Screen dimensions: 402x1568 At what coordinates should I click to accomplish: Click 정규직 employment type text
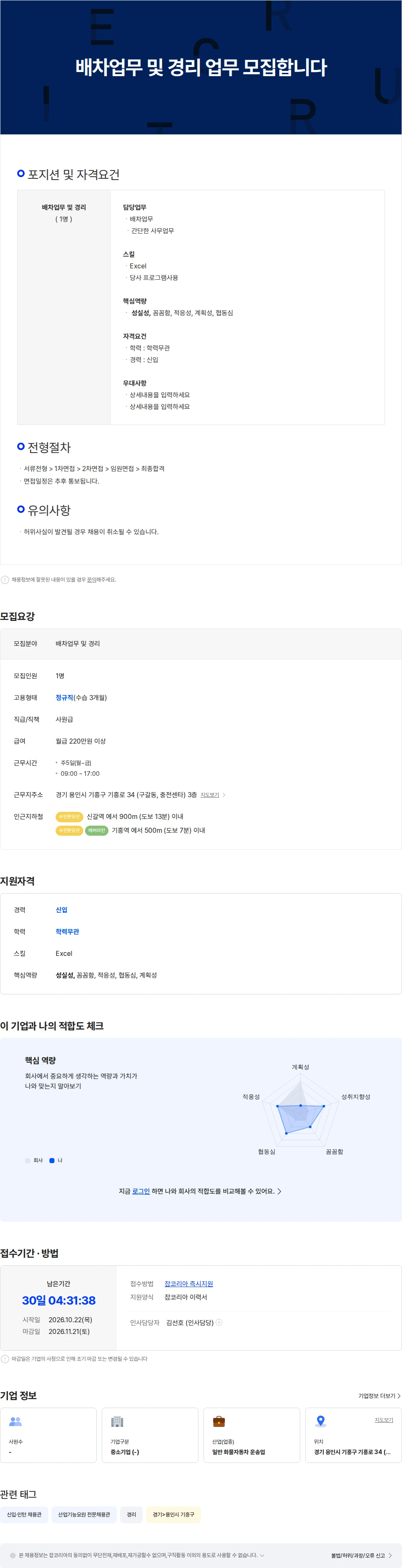64,698
